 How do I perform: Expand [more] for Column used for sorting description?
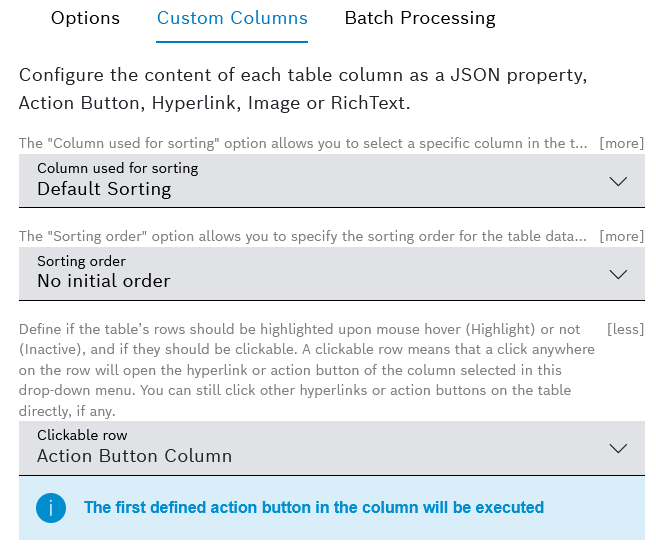(621, 143)
